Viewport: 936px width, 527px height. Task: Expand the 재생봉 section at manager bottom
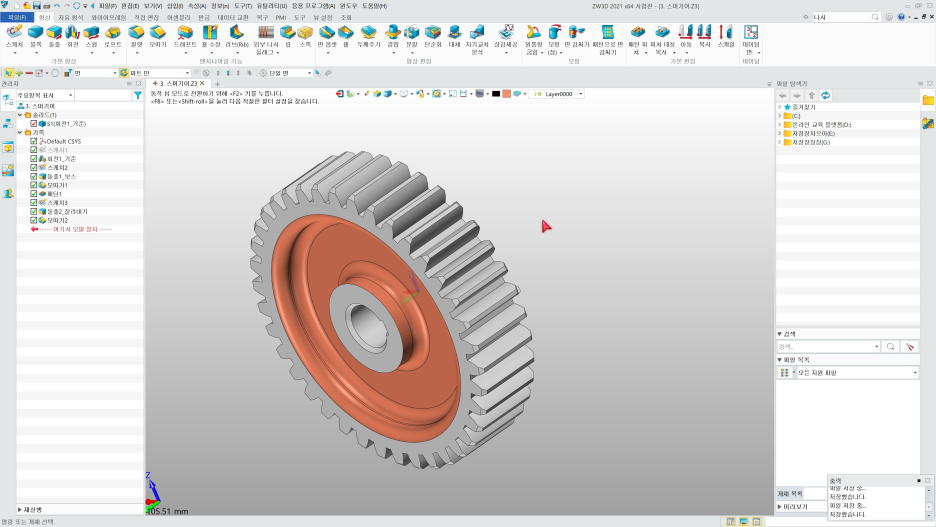coord(20,510)
